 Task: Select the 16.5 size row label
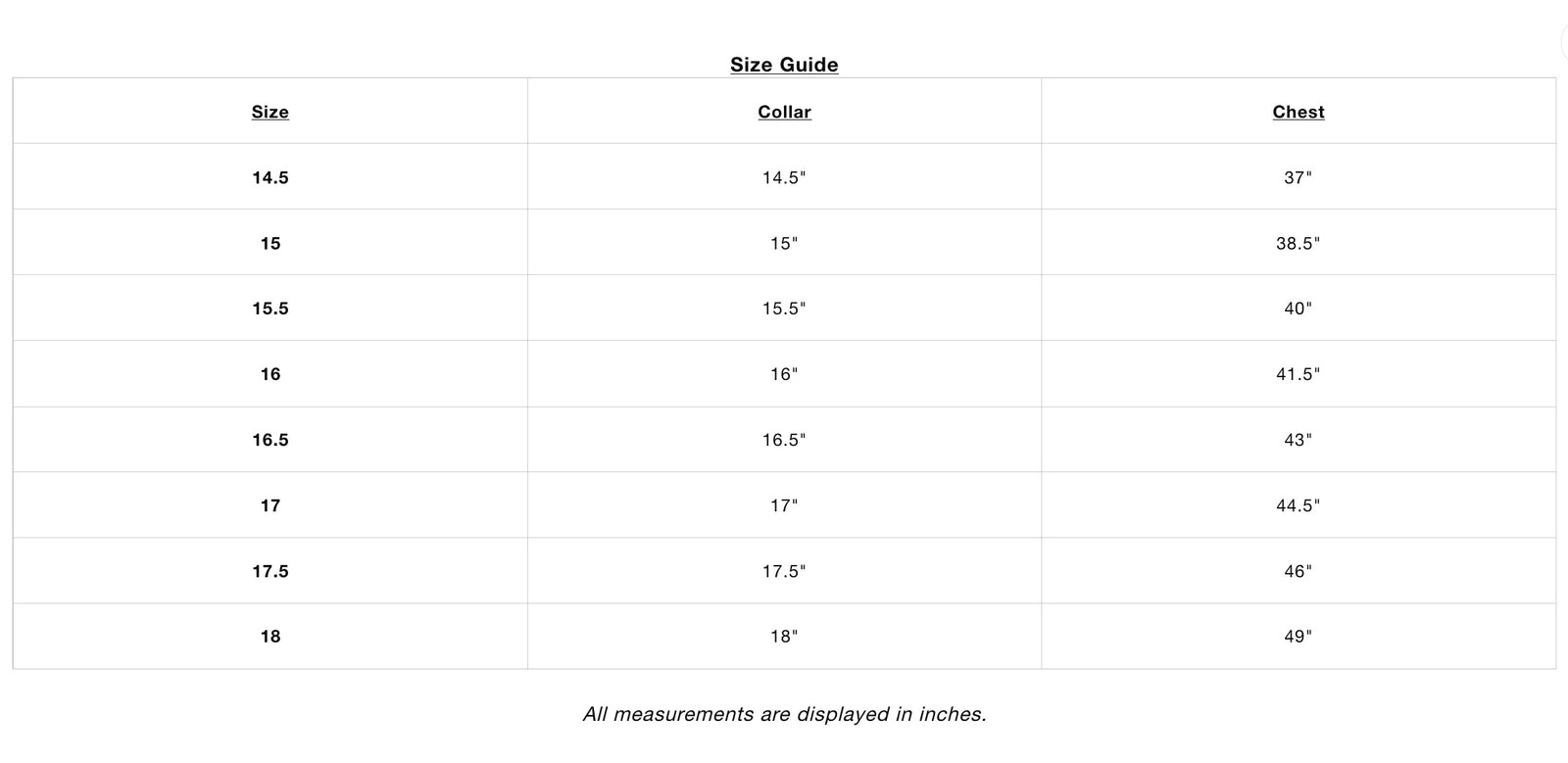tap(269, 440)
